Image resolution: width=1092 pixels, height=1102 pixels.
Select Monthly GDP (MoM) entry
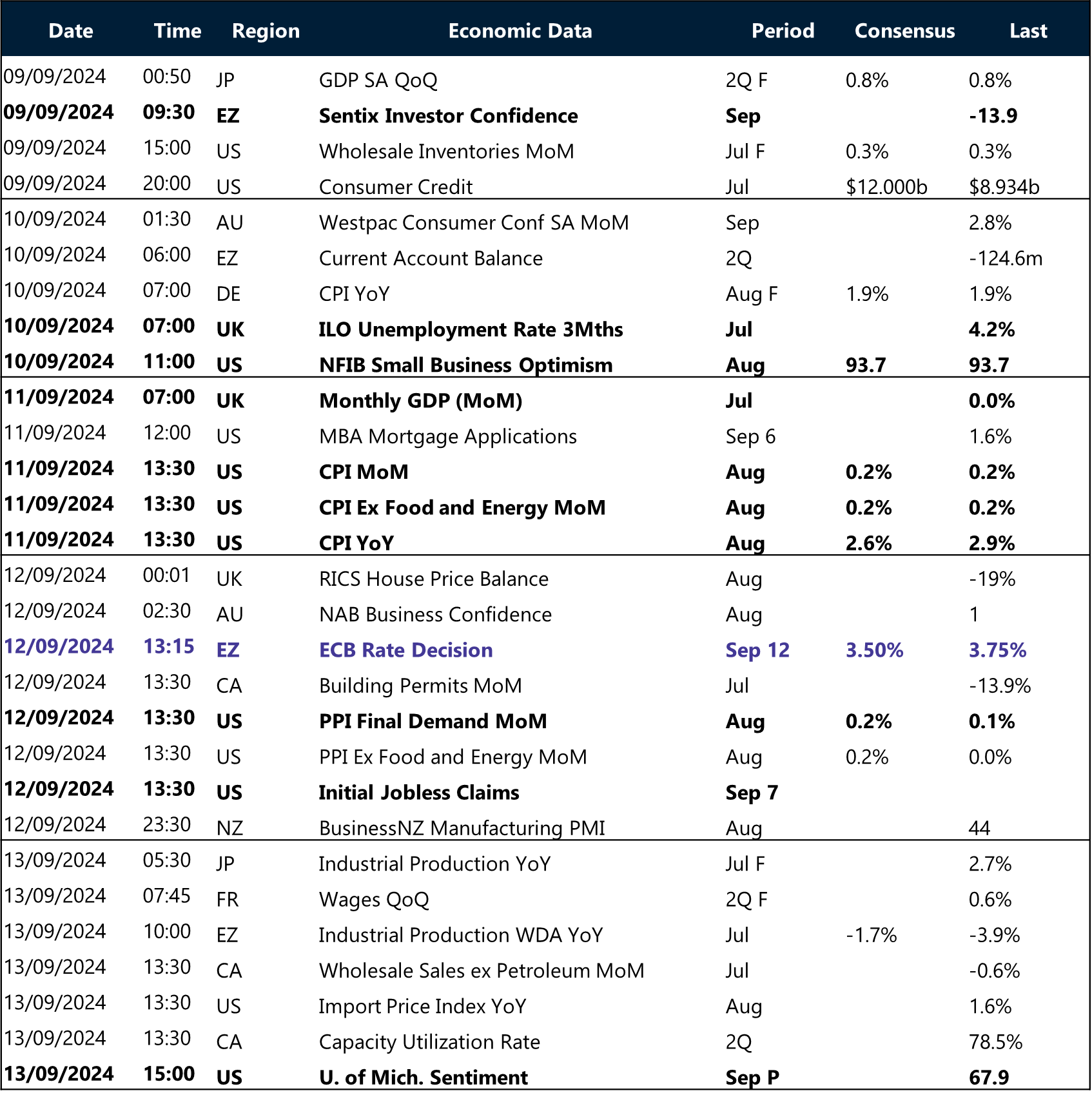click(421, 401)
